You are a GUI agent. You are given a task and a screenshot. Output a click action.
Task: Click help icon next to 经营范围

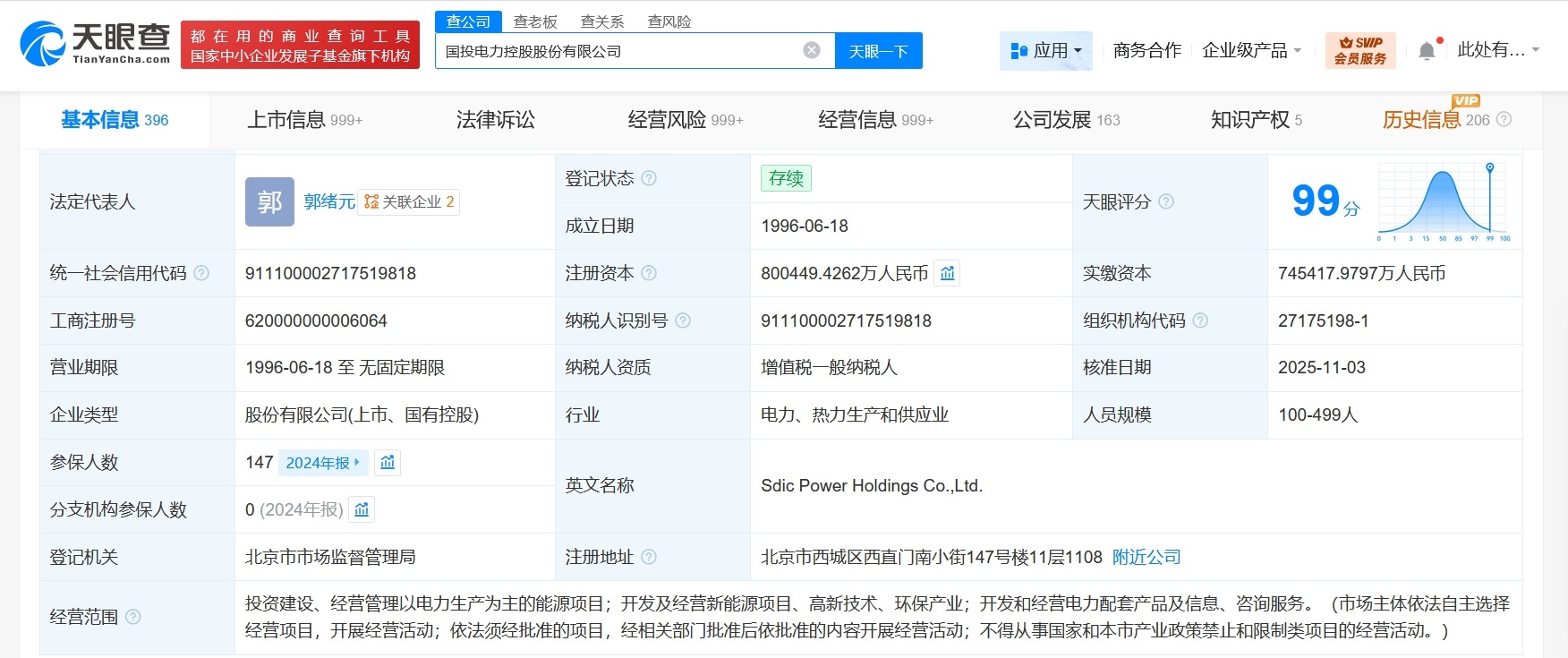point(133,617)
